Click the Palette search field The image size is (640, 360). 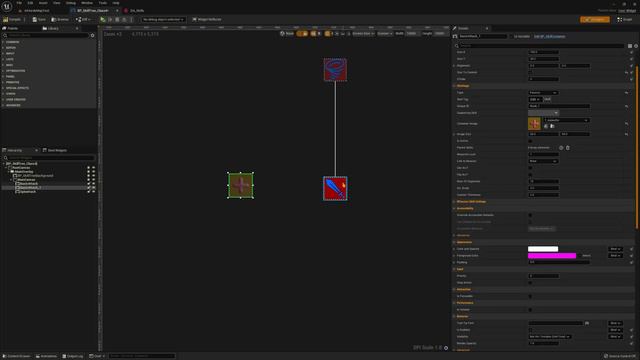click(46, 36)
